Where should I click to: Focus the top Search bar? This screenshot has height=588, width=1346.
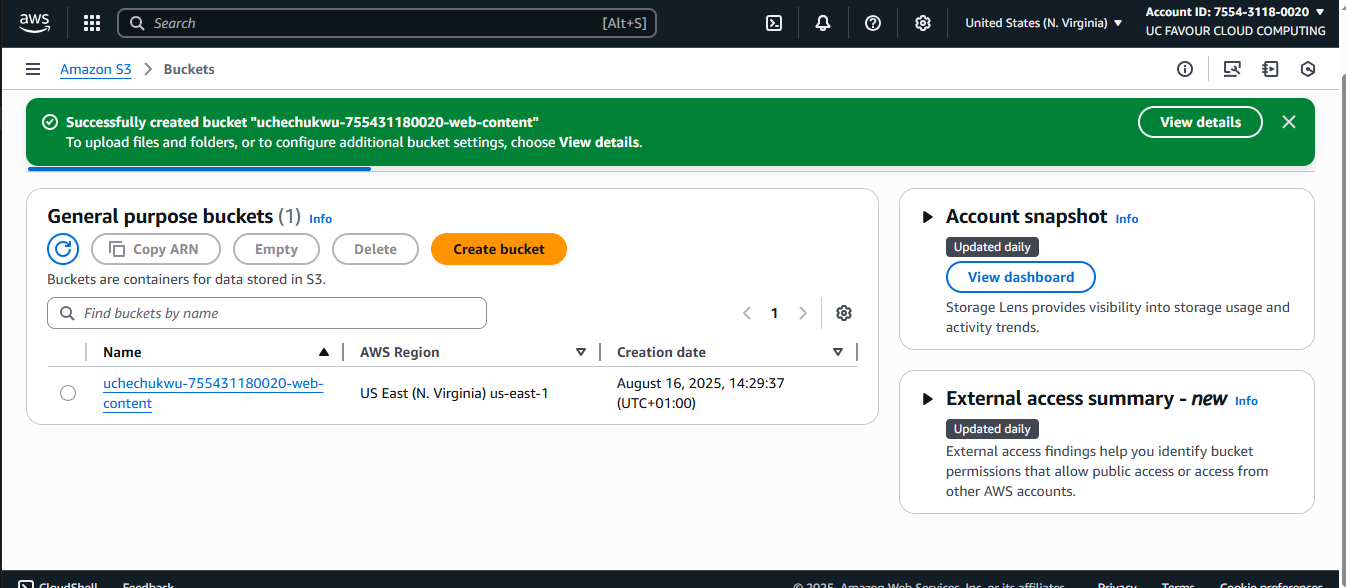coord(387,23)
